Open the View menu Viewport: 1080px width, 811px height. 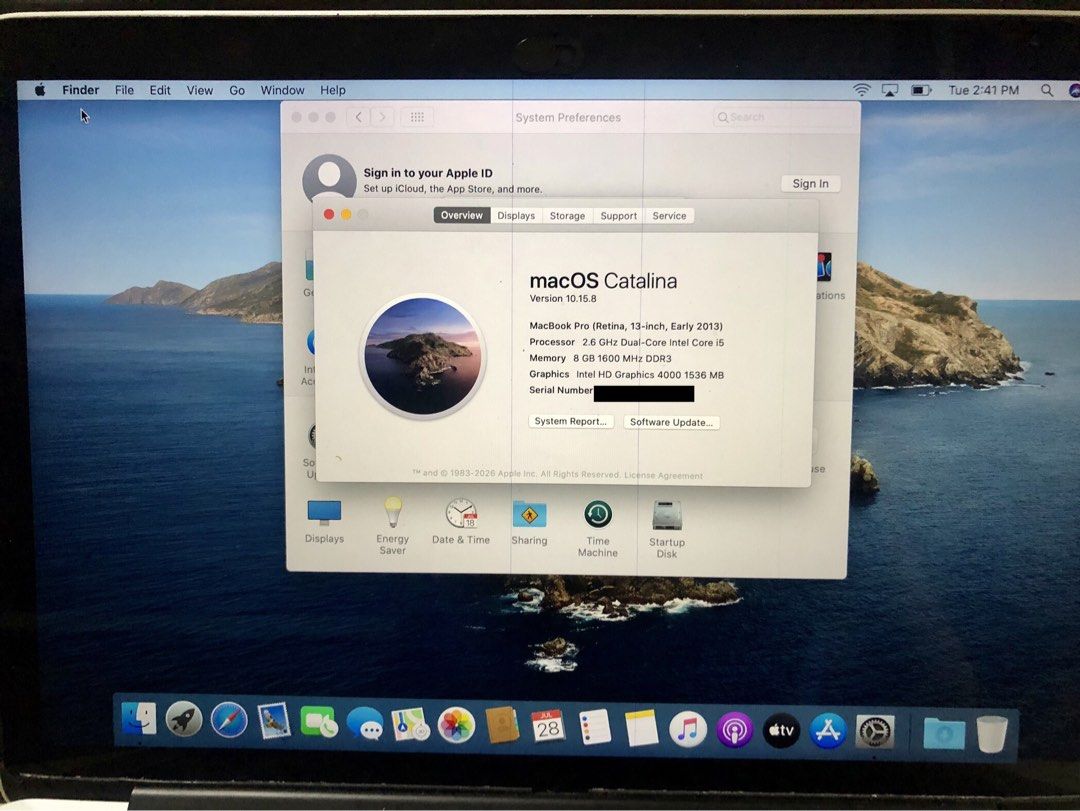[x=200, y=90]
